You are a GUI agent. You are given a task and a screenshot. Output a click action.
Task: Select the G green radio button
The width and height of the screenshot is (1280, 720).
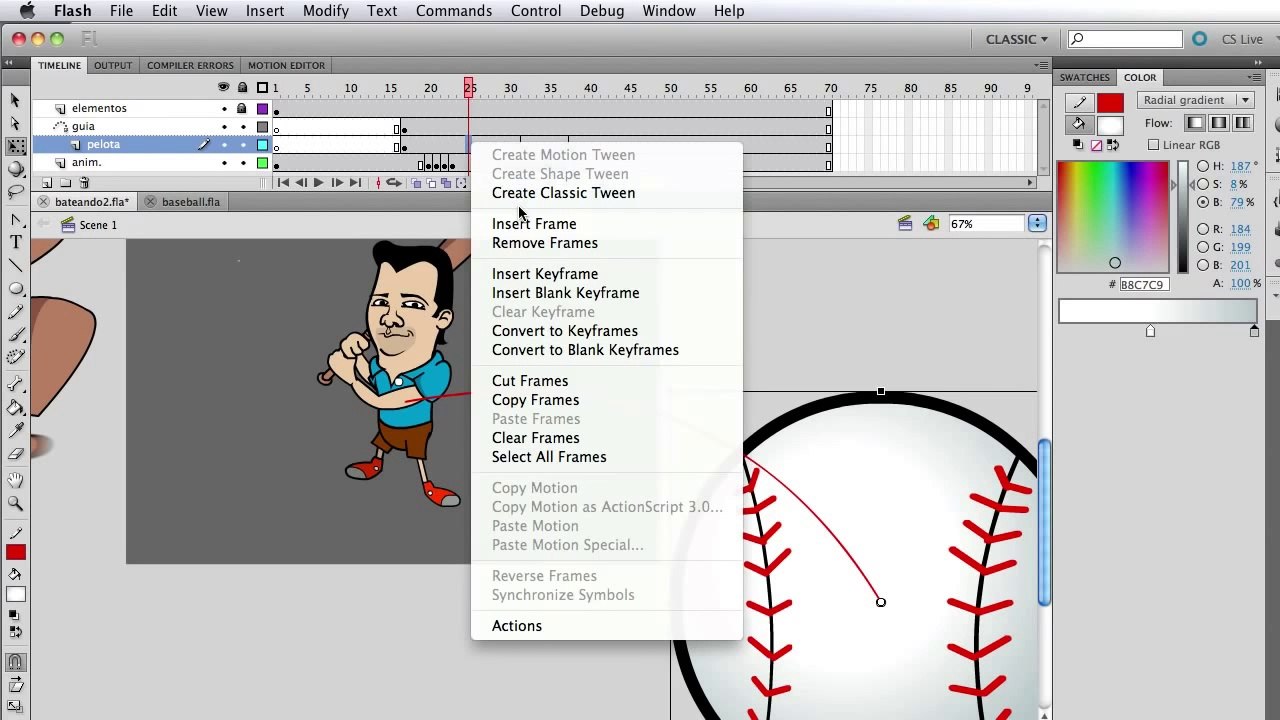pos(1203,247)
